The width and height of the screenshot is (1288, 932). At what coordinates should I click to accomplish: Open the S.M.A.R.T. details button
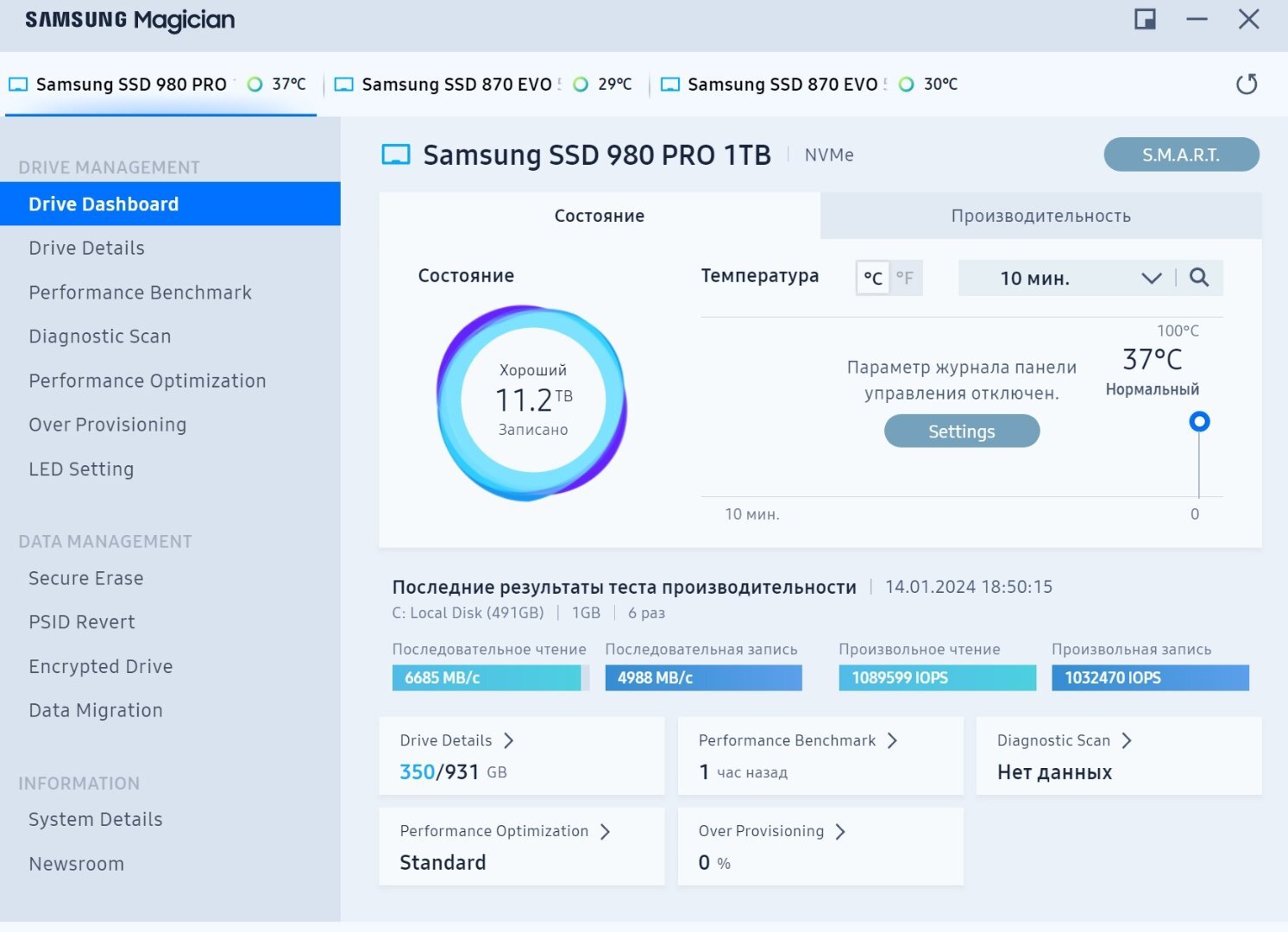pos(1181,154)
